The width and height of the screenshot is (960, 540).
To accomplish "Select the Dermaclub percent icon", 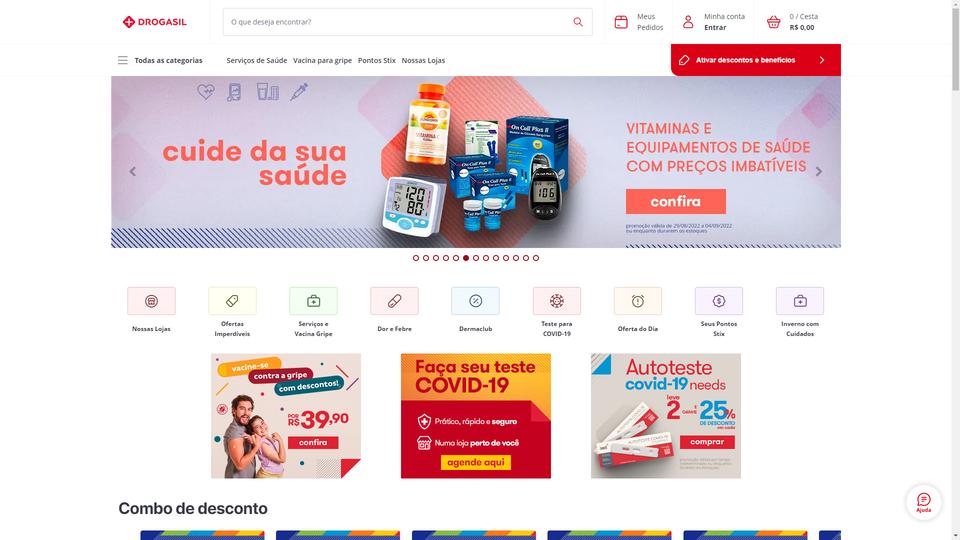I will (x=475, y=301).
